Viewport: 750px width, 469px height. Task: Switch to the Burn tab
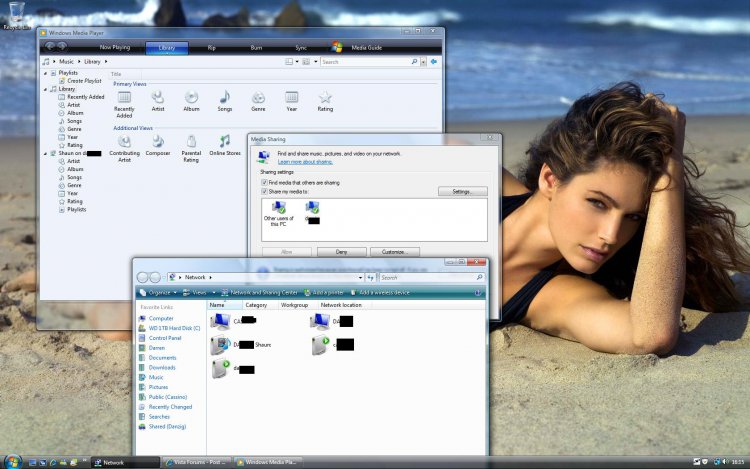coord(256,48)
